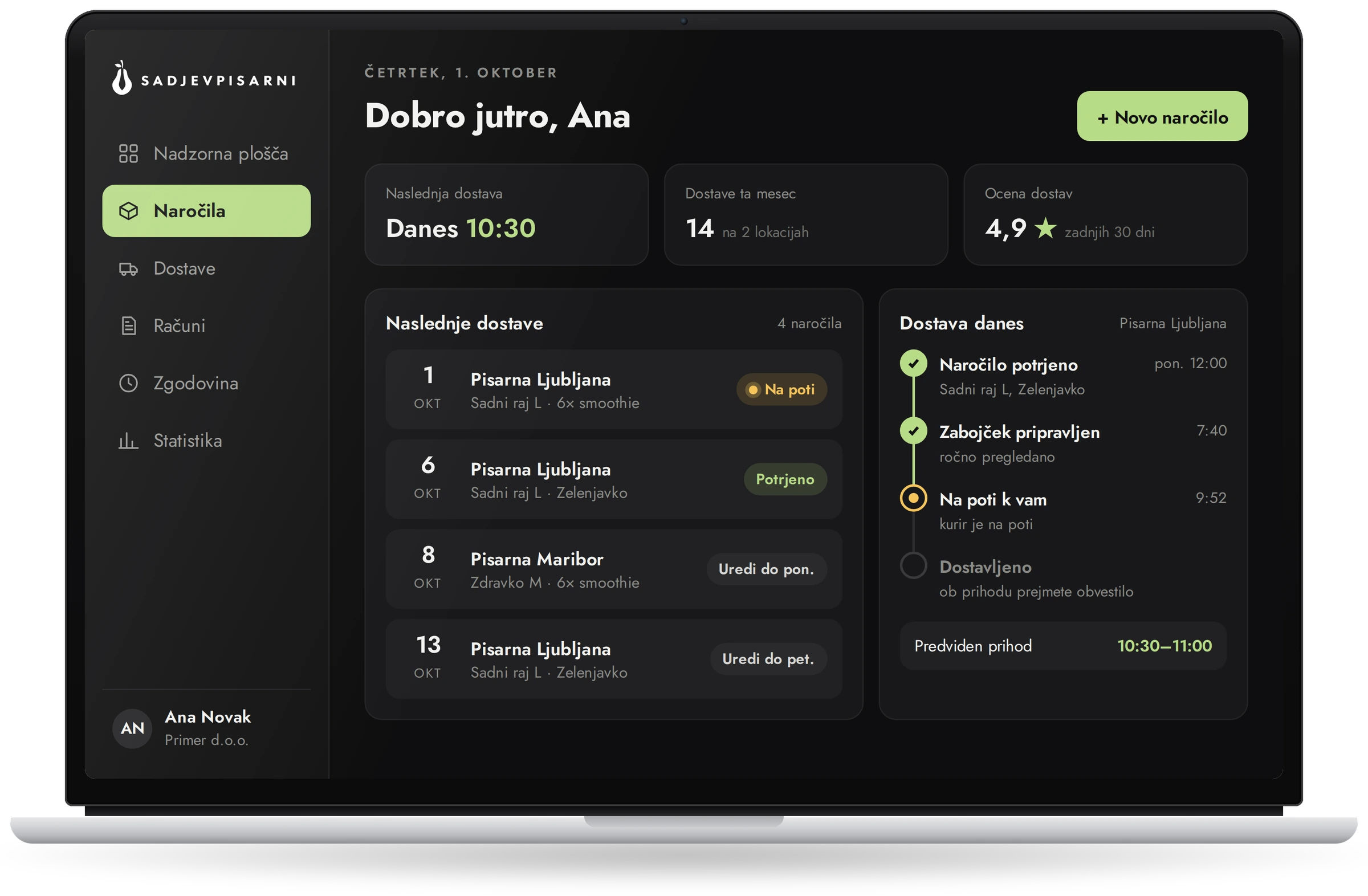Click the Zgodovina clock icon
Image resolution: width=1368 pixels, height=896 pixels.
(128, 384)
